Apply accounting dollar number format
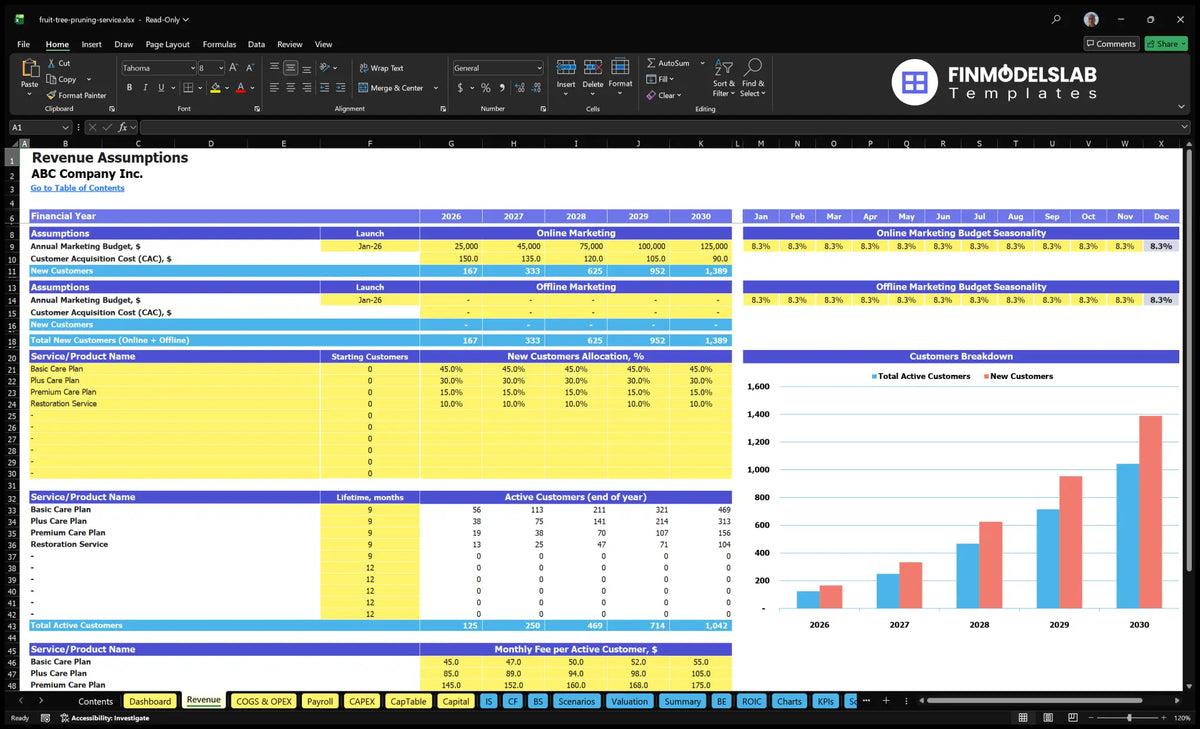Image resolution: width=1200 pixels, height=729 pixels. click(460, 88)
